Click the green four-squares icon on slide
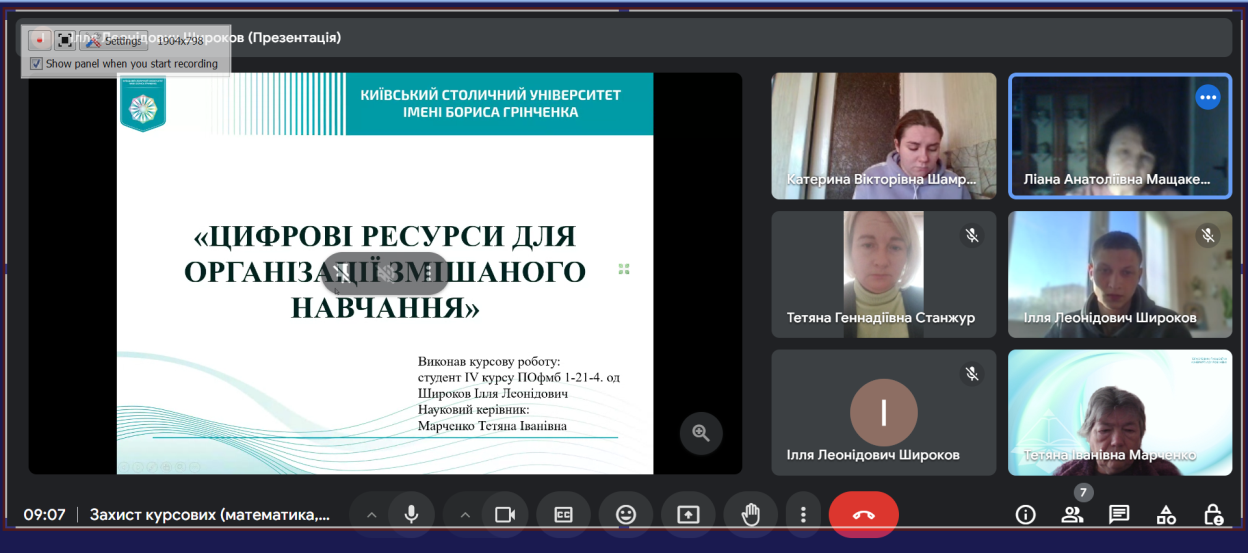This screenshot has height=553, width=1248. tap(624, 269)
